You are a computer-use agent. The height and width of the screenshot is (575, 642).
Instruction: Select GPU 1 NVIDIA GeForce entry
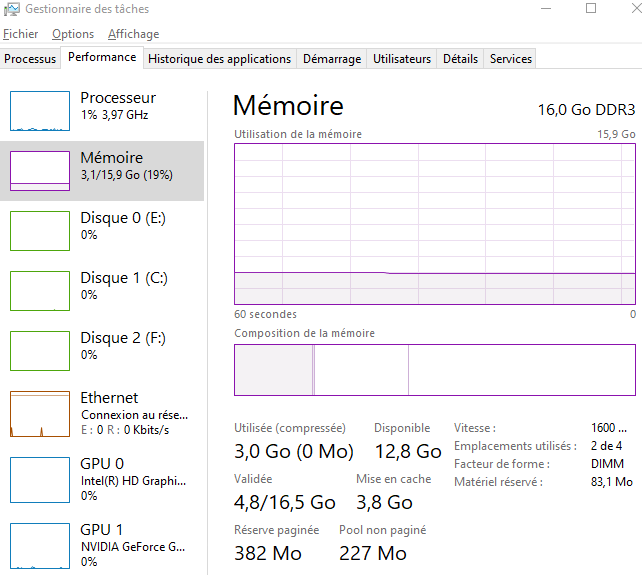pos(102,546)
